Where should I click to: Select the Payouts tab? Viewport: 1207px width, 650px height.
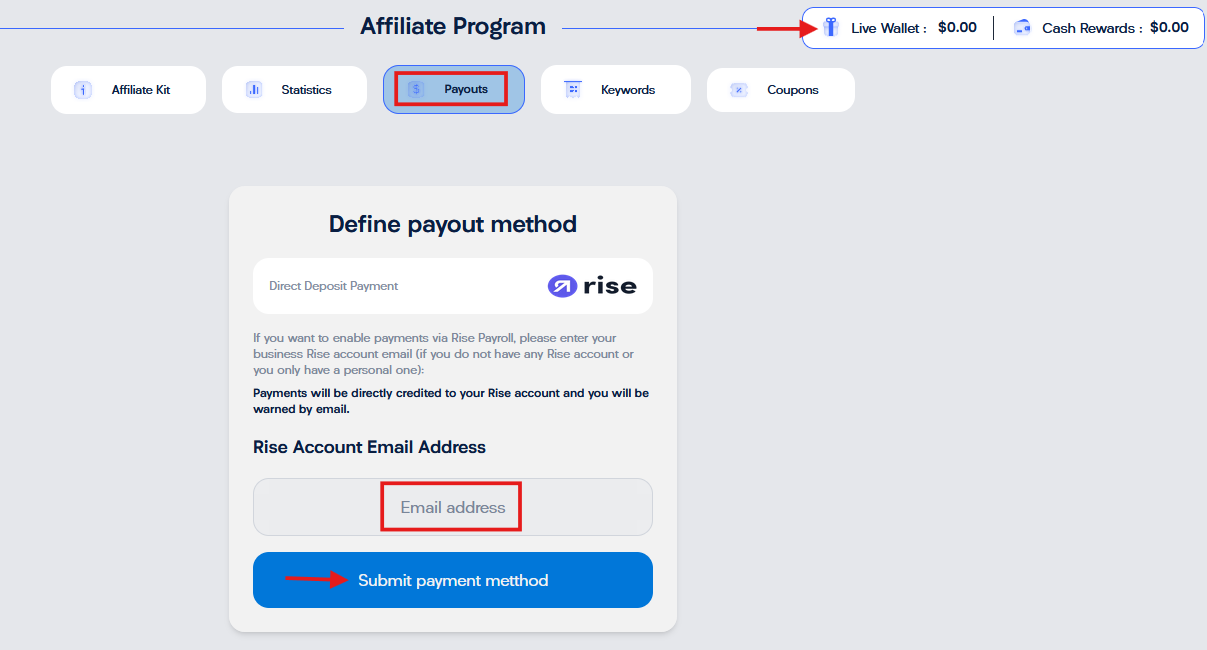454,90
